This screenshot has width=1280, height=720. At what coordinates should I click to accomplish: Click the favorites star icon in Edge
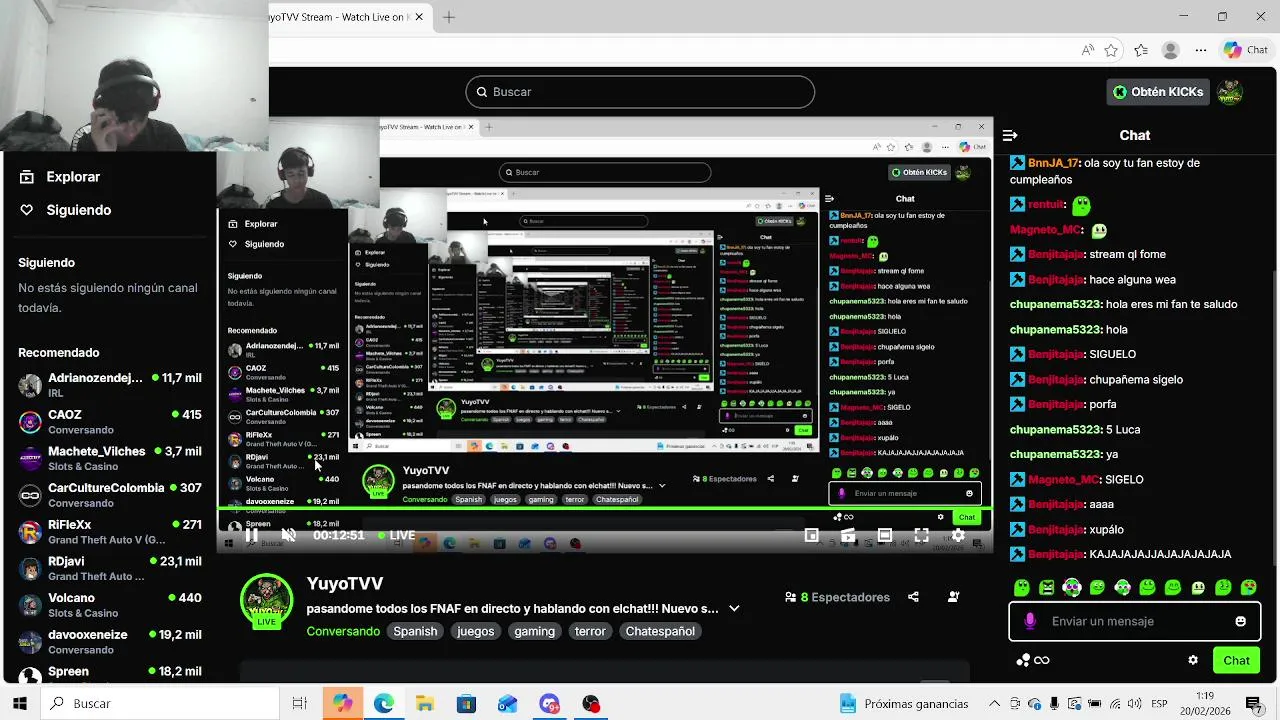pyautogui.click(x=1112, y=50)
